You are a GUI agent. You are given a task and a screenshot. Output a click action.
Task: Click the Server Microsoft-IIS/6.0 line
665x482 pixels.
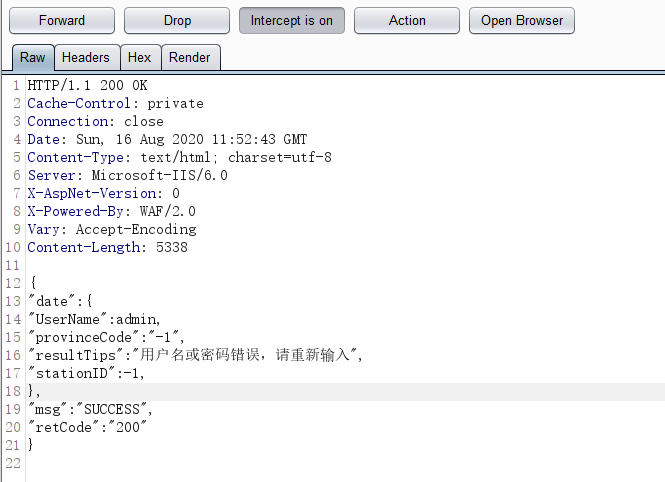[x=127, y=176]
